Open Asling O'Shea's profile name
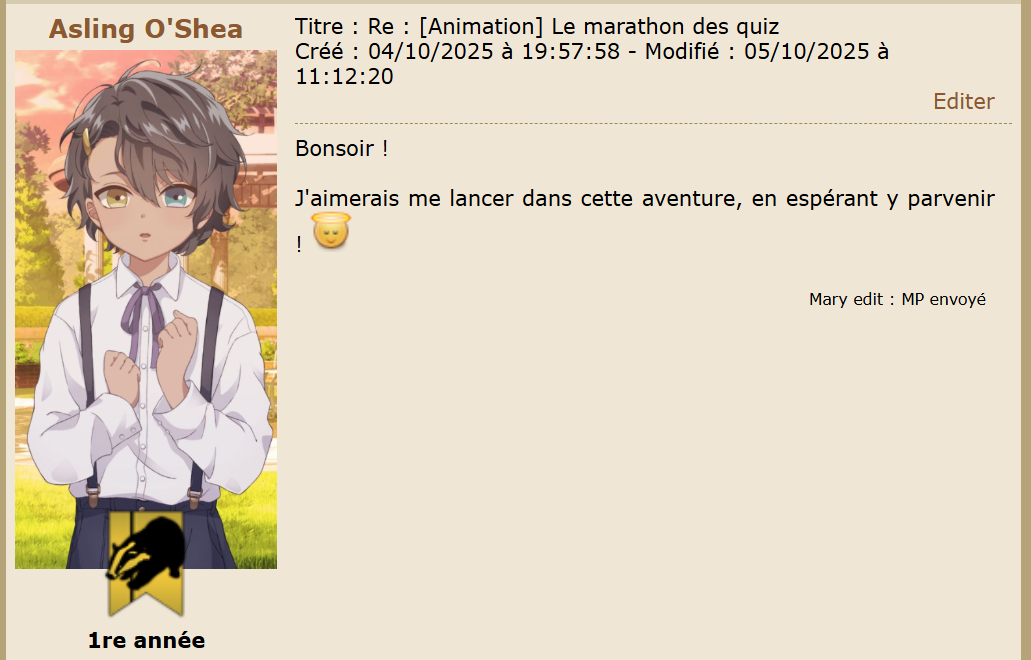 point(146,29)
